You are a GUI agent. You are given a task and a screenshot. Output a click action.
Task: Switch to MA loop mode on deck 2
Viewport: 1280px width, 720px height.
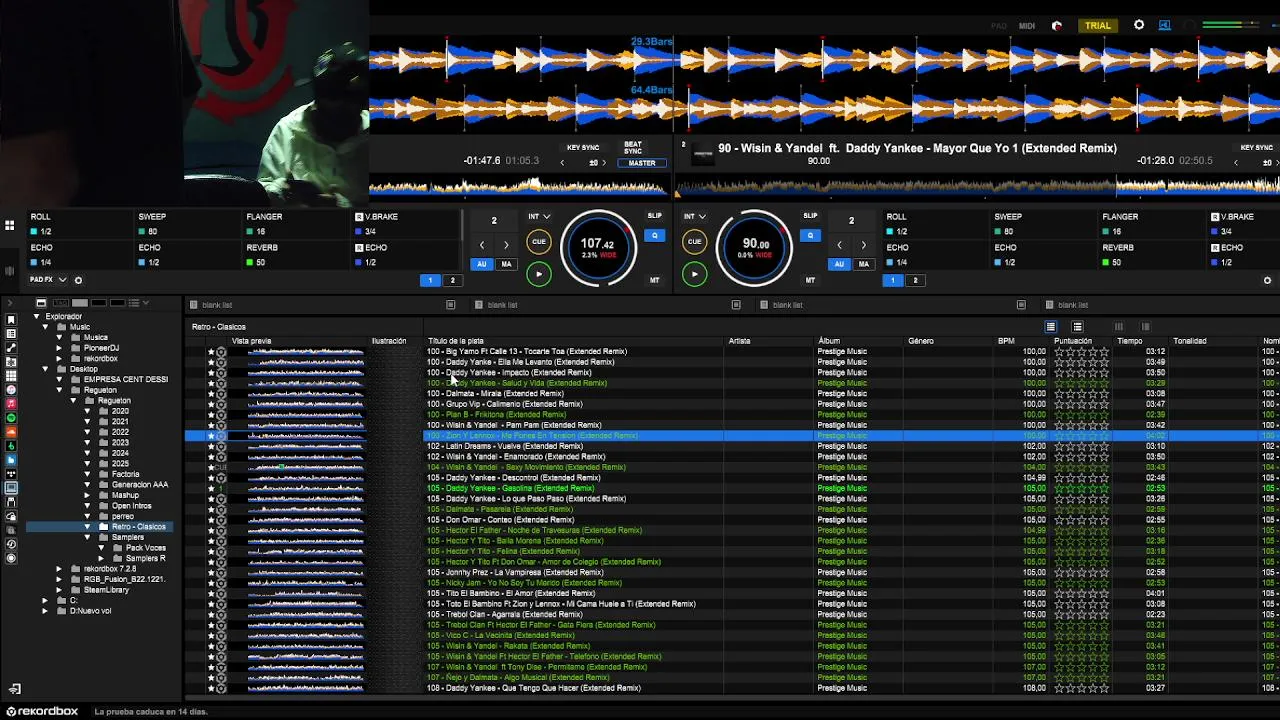[x=863, y=264]
